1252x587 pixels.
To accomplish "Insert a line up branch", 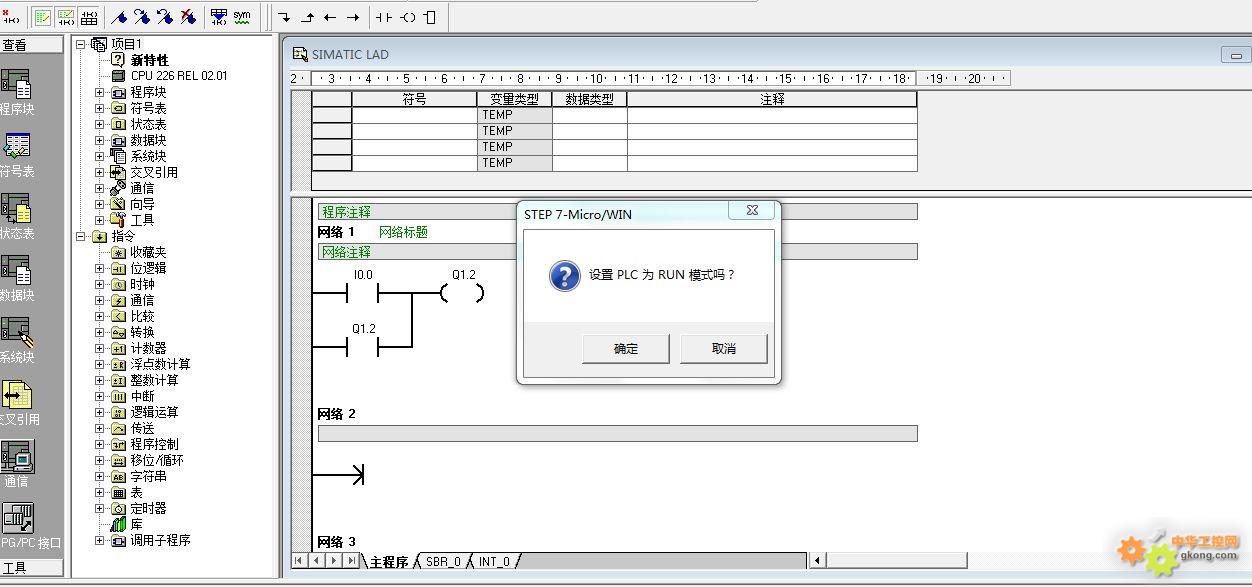I will coord(308,17).
